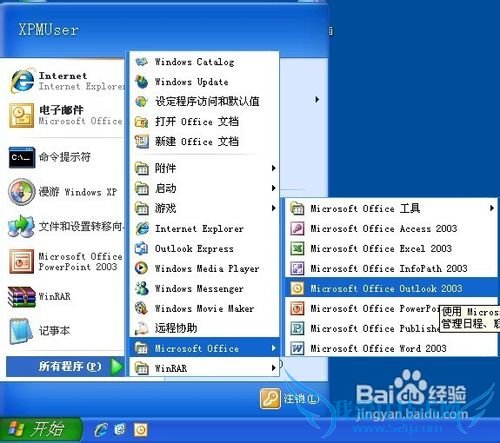The width and height of the screenshot is (500, 443).
Task: Select 游戏 folder menu item
Action: tap(204, 208)
